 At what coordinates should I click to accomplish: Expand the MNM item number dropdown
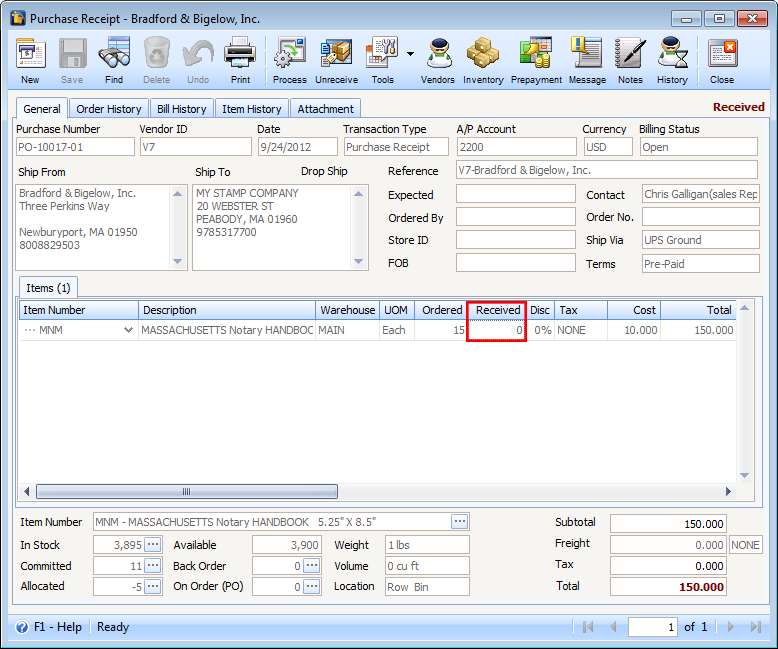[128, 330]
